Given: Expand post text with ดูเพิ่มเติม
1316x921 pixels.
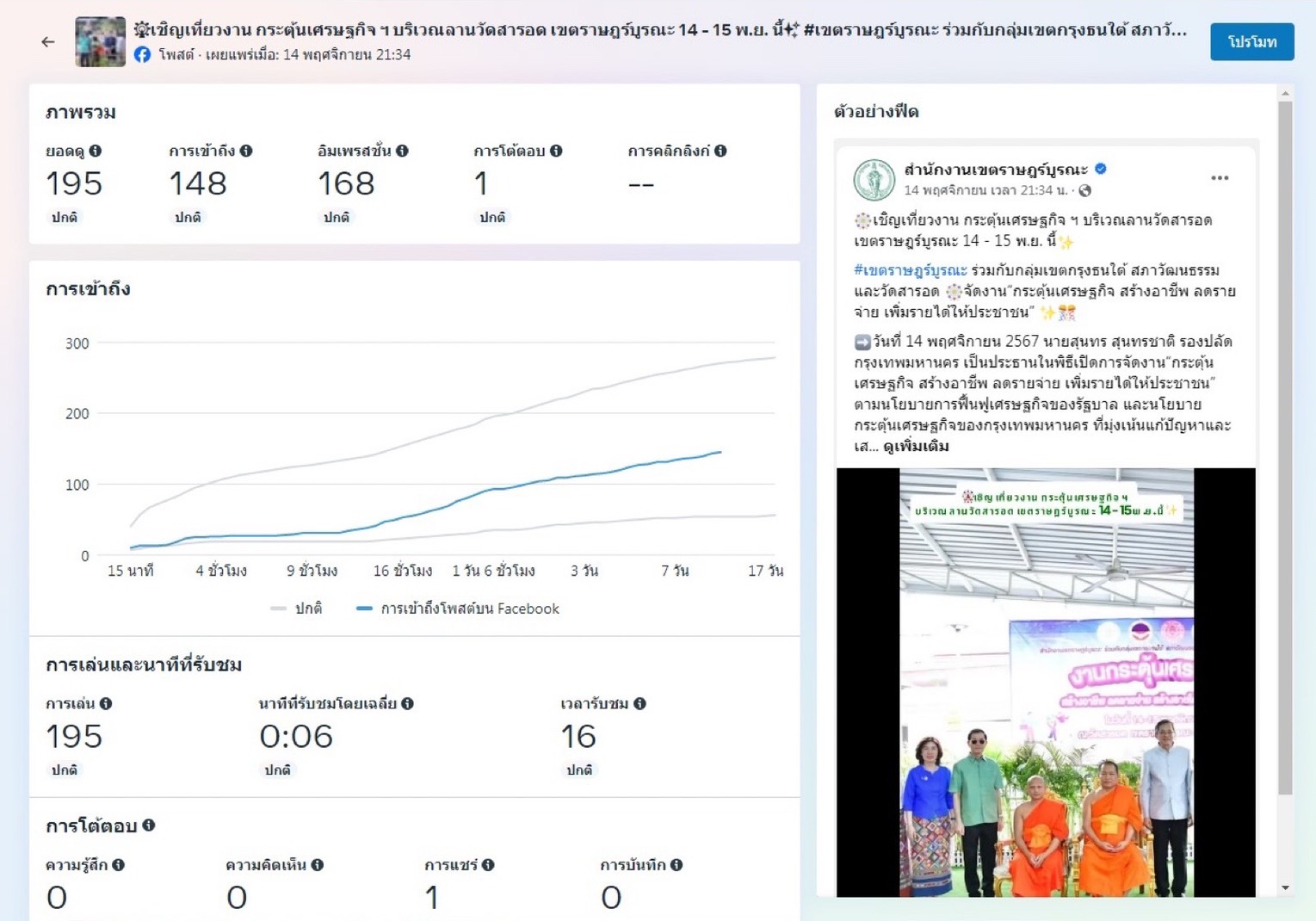Looking at the screenshot, I should (916, 446).
